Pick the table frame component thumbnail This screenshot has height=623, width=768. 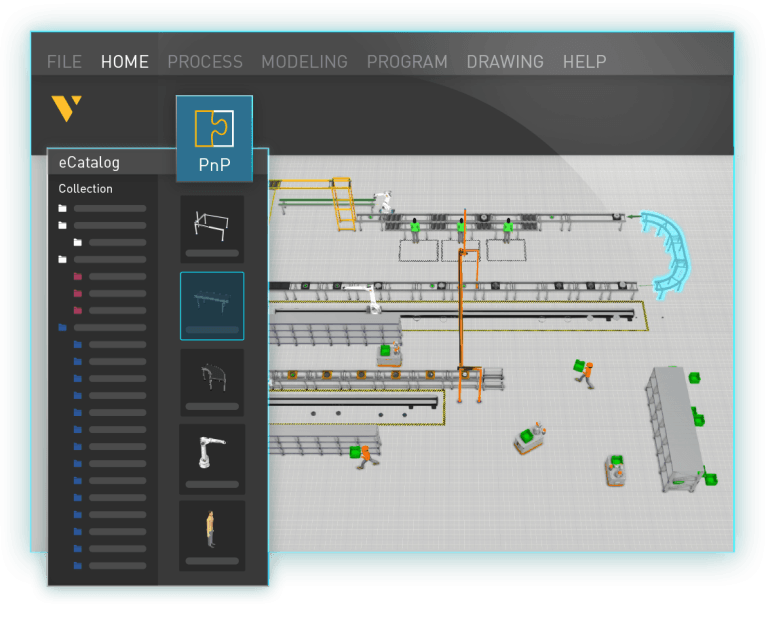coord(212,224)
